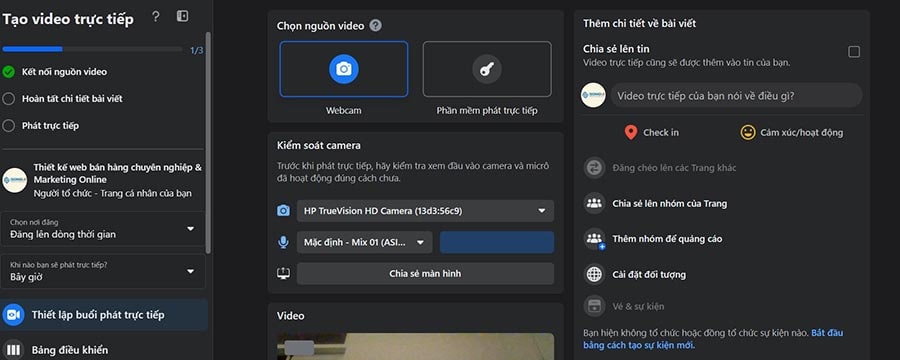
Task: Select the Phát trực tiếp step circle
Action: [x=9, y=126]
